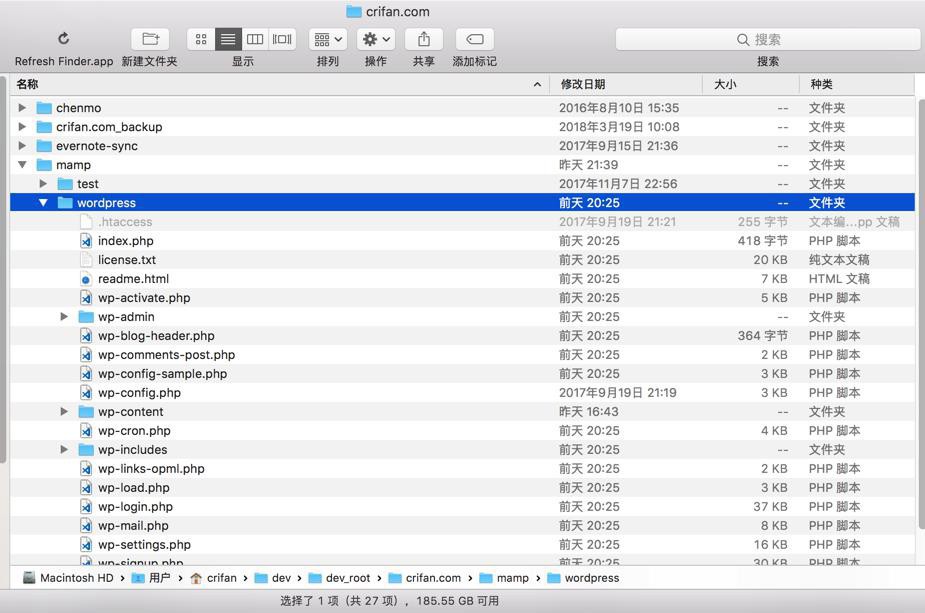Screen dimensions: 925x613
Task: Go to mamp folder in path bar
Action: point(504,578)
